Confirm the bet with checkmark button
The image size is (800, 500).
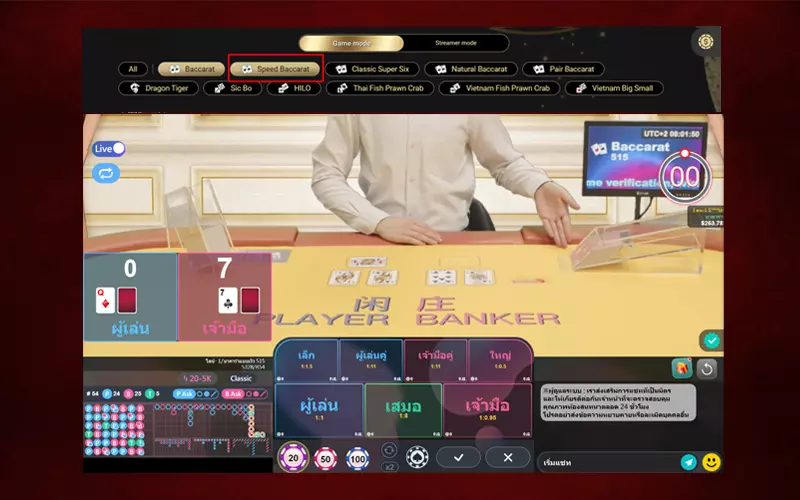pos(459,457)
